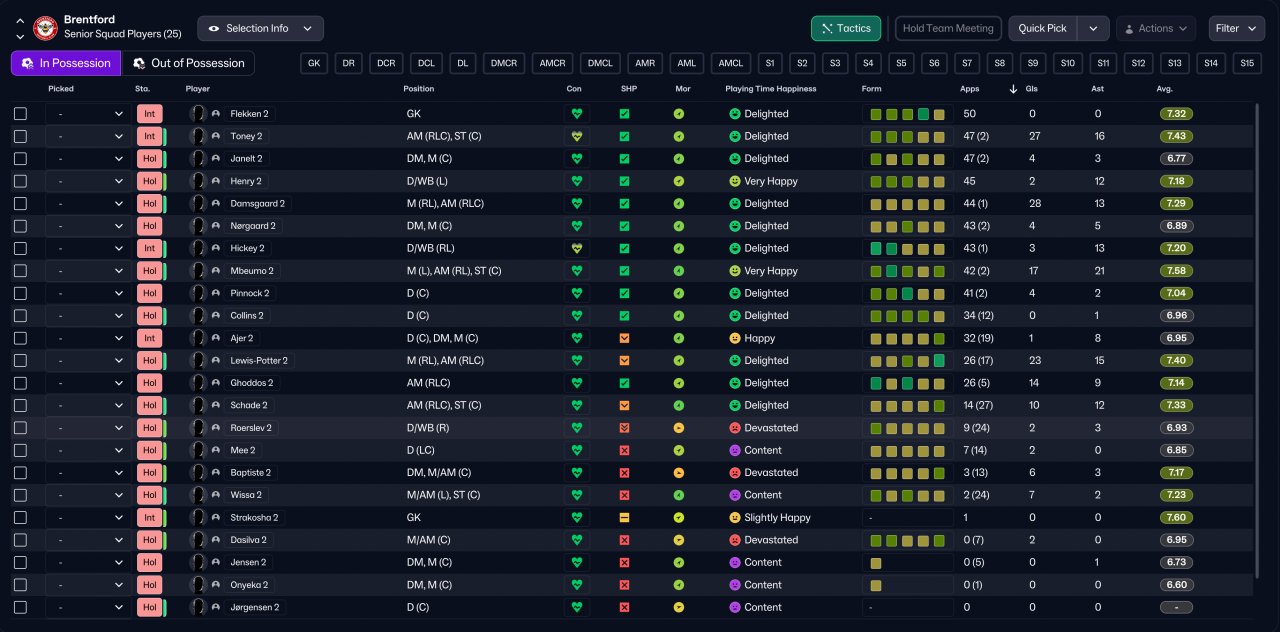
Task: Click Mee's red sharpness cross icon
Action: 624,450
